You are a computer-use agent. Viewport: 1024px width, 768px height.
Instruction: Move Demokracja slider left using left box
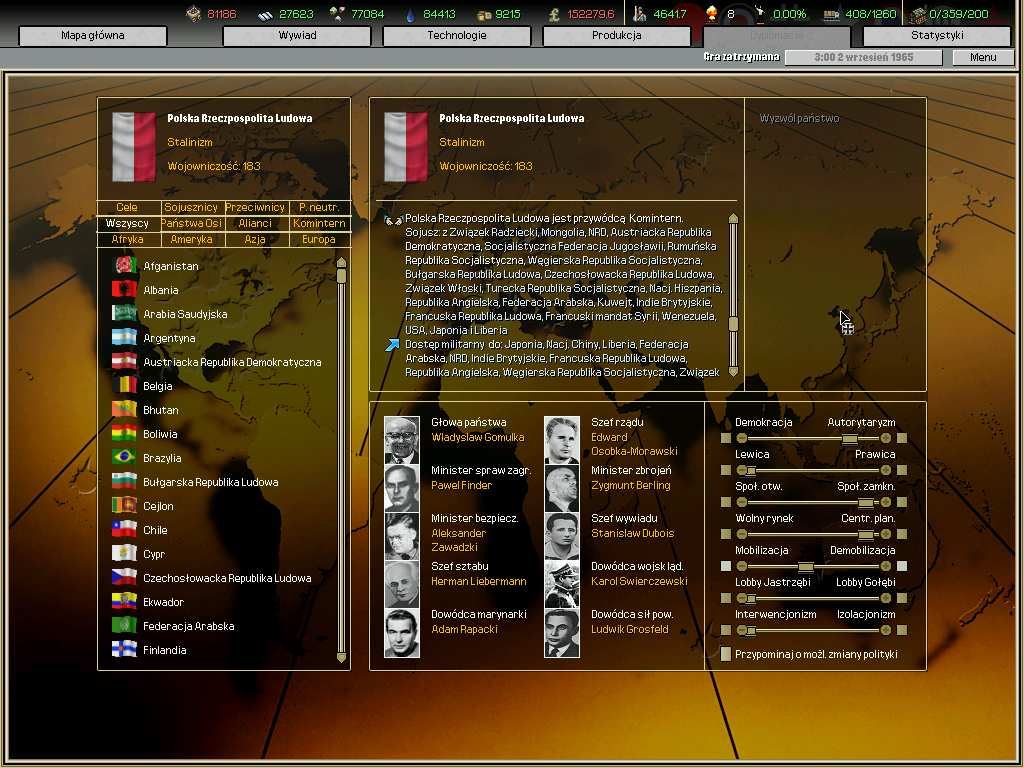coord(726,438)
